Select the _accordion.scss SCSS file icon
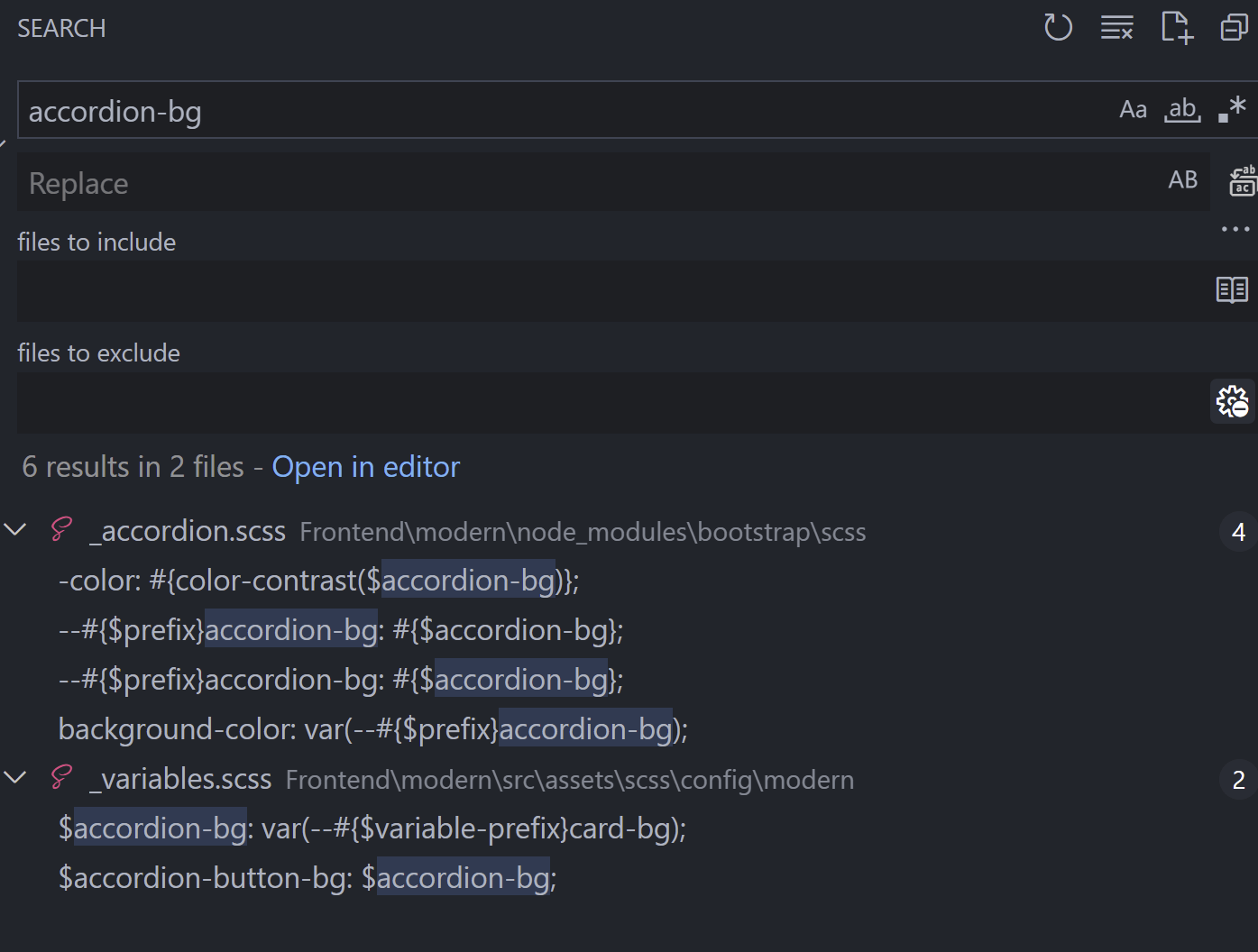Screen dimensions: 1258x952 (x=60, y=530)
